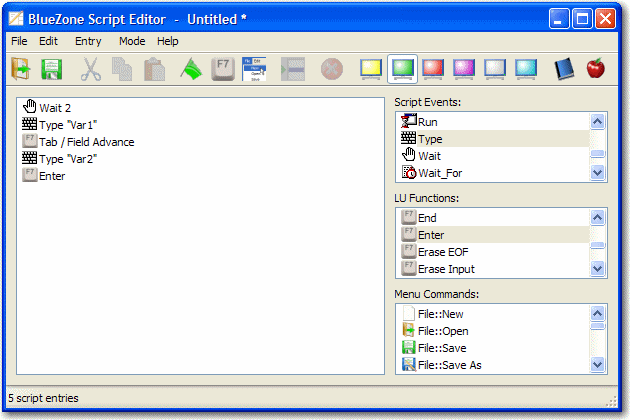Image resolution: width=630 pixels, height=420 pixels.
Task: Click the red apple toolbar icon
Action: click(x=596, y=69)
